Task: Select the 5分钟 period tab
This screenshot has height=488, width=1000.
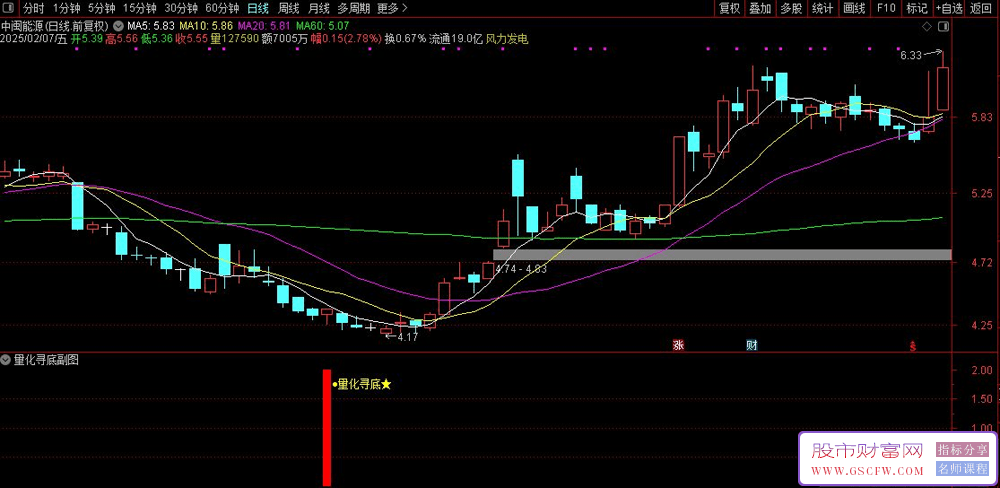Action: point(101,8)
